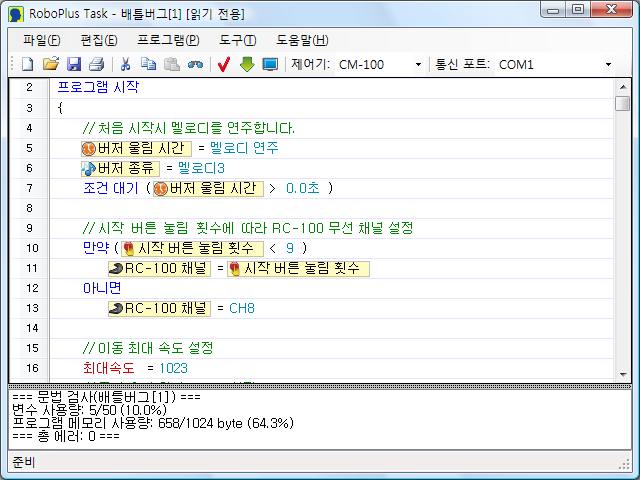
Task: Open the 도움말 menu
Action: point(302,40)
